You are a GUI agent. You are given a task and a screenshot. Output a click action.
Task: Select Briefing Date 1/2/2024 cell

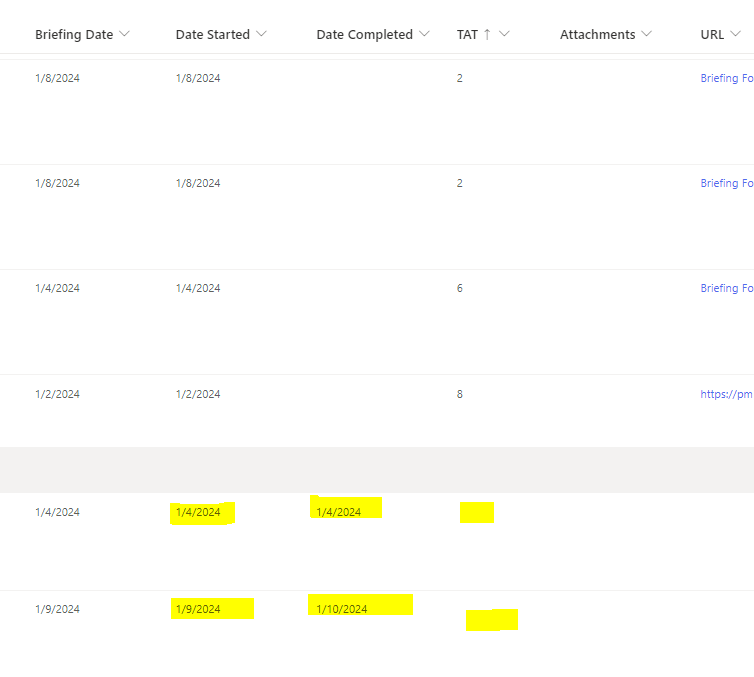[x=57, y=394]
